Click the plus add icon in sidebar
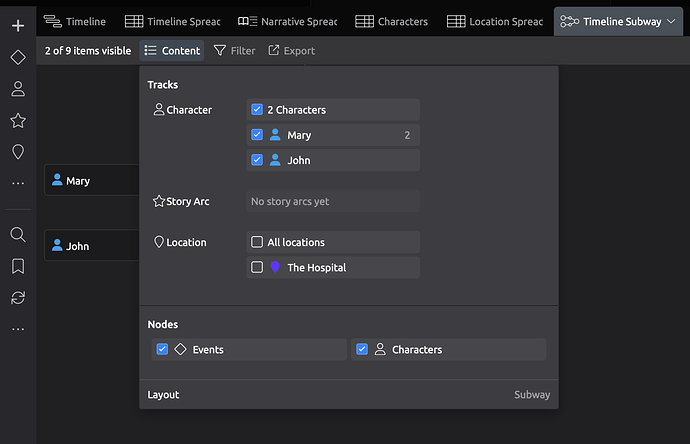 [17, 25]
